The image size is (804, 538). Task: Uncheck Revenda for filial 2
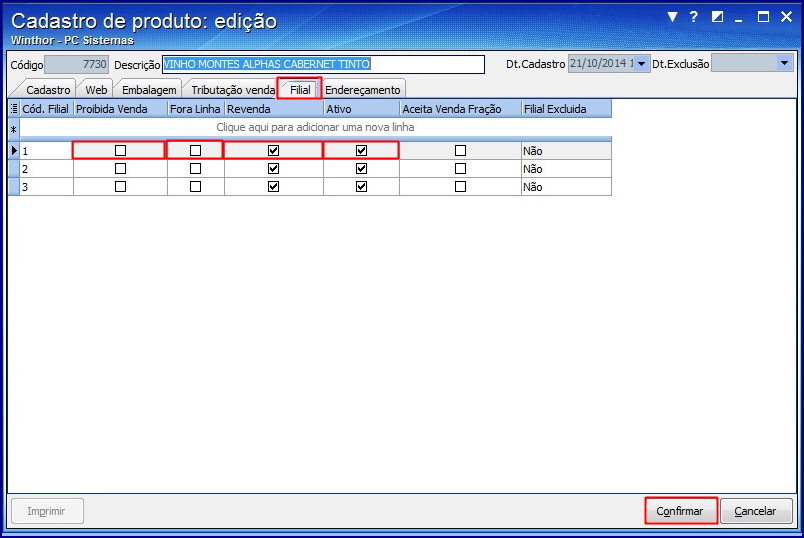273,168
